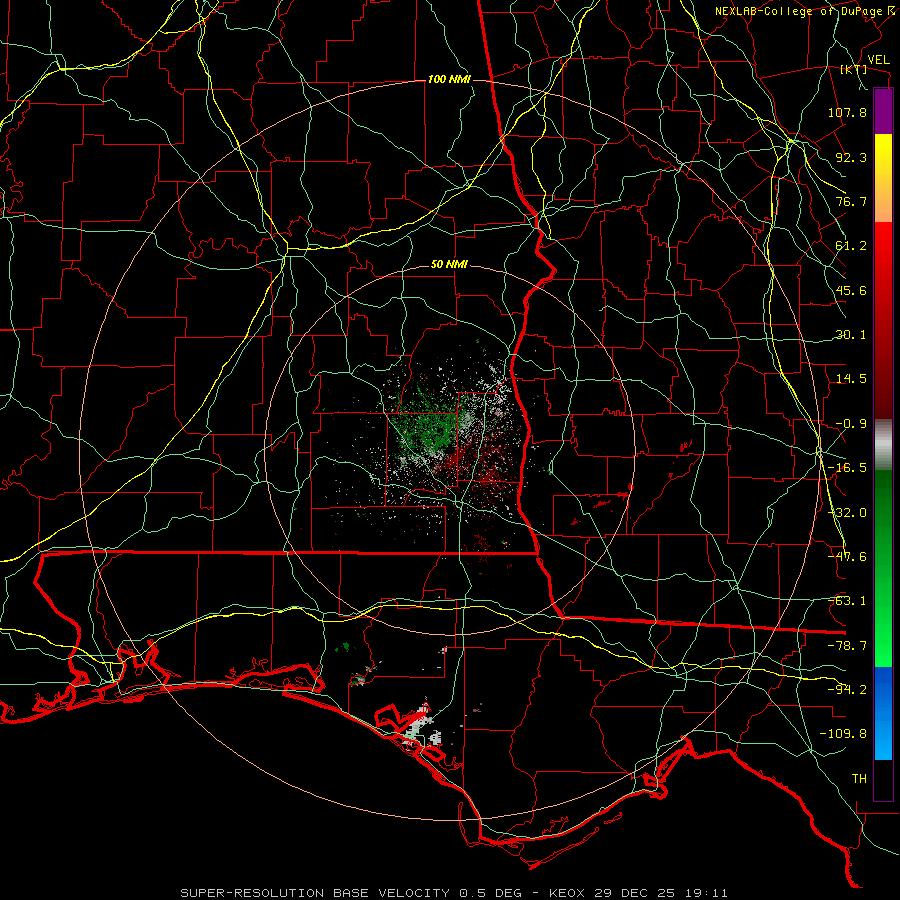Click the gray near-zero color bar segment

(883, 443)
